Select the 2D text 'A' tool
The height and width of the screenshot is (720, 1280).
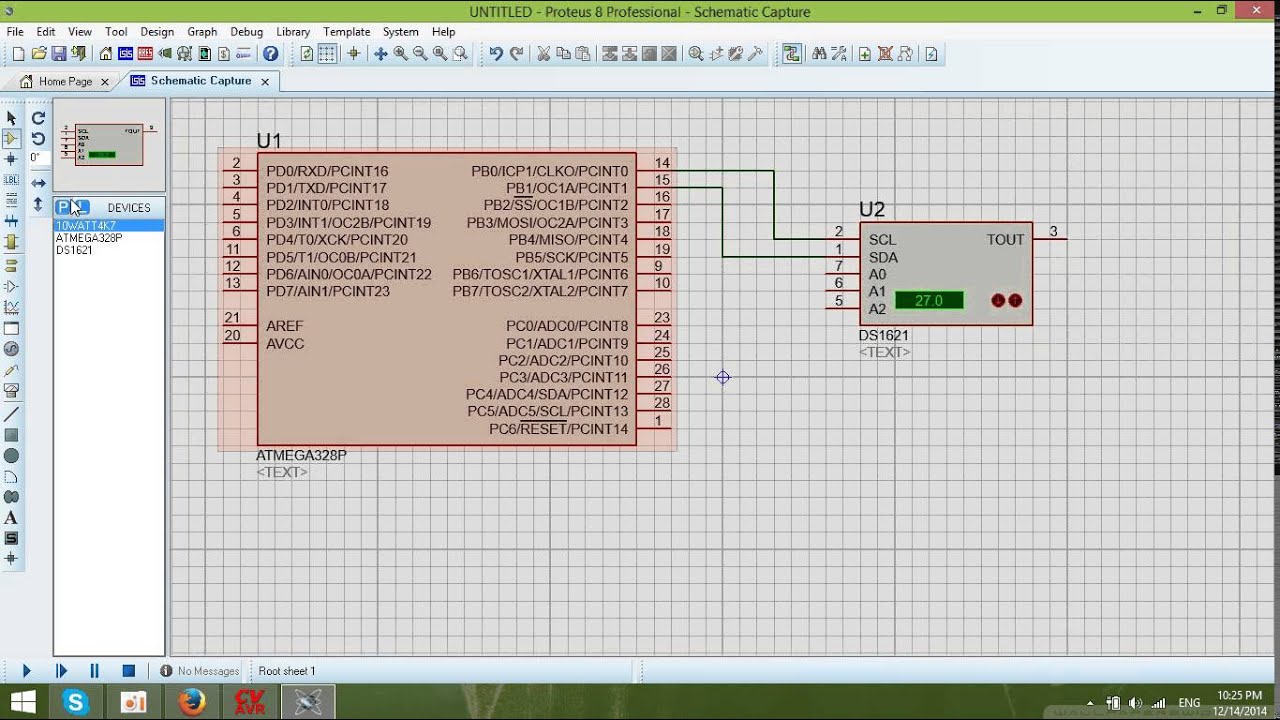coord(11,518)
